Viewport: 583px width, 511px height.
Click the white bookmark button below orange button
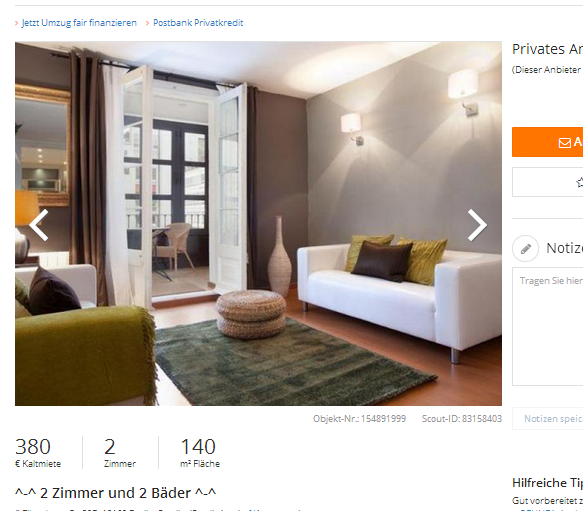[547, 182]
